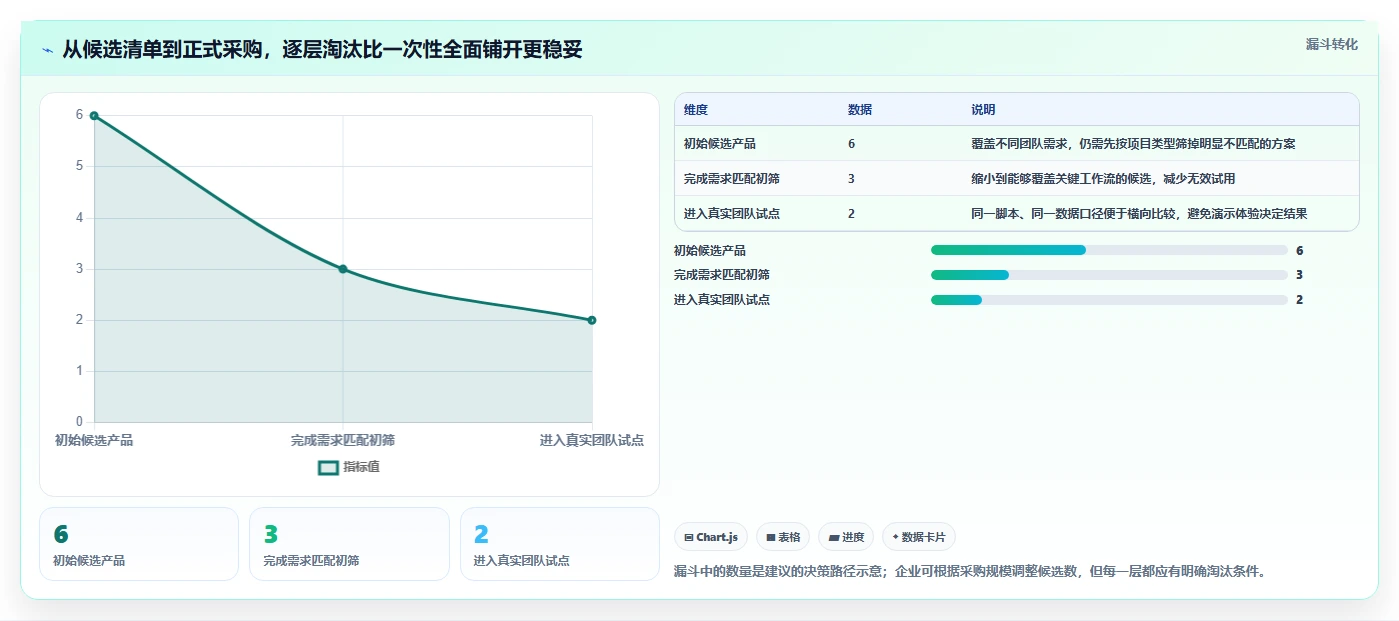Click the title 从候选清单到正式采购
Viewport: 1399px width, 621px height.
(322, 50)
